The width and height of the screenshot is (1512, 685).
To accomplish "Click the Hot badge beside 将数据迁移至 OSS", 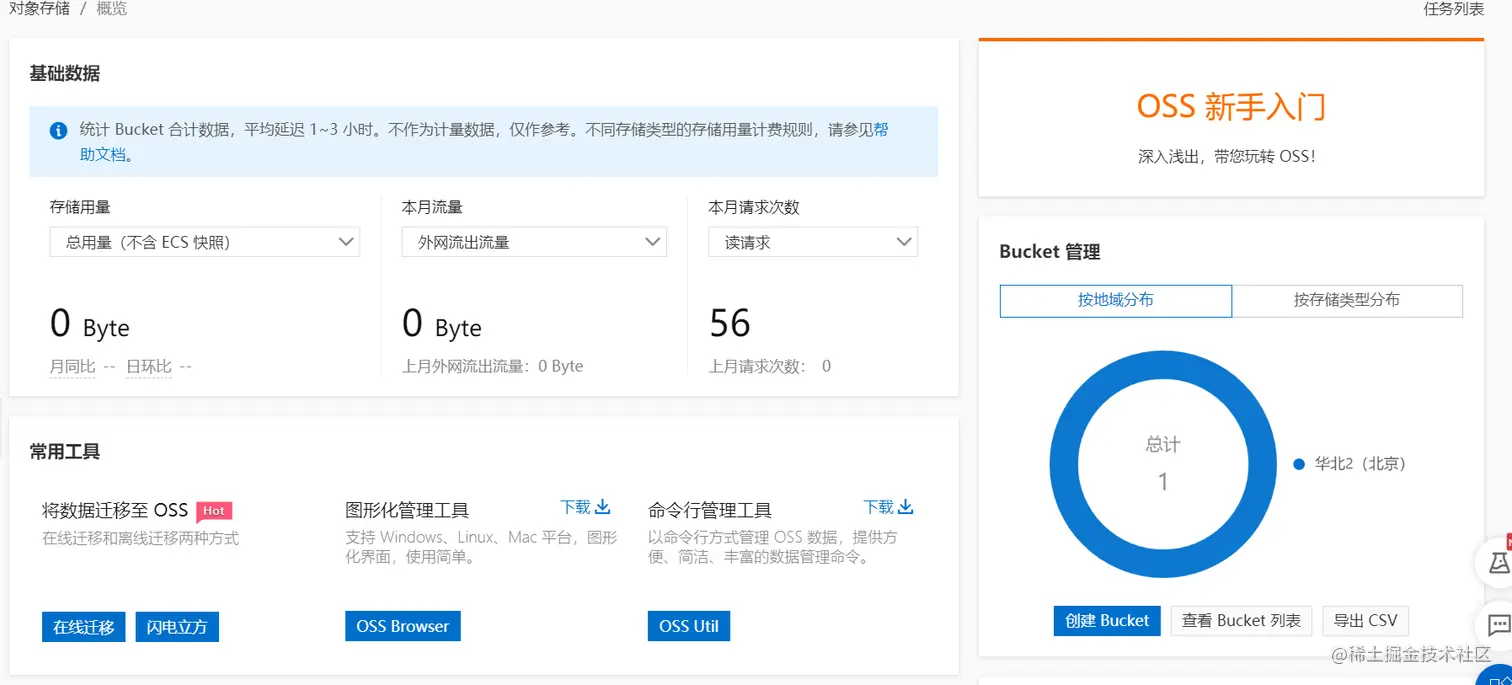I will [x=214, y=510].
